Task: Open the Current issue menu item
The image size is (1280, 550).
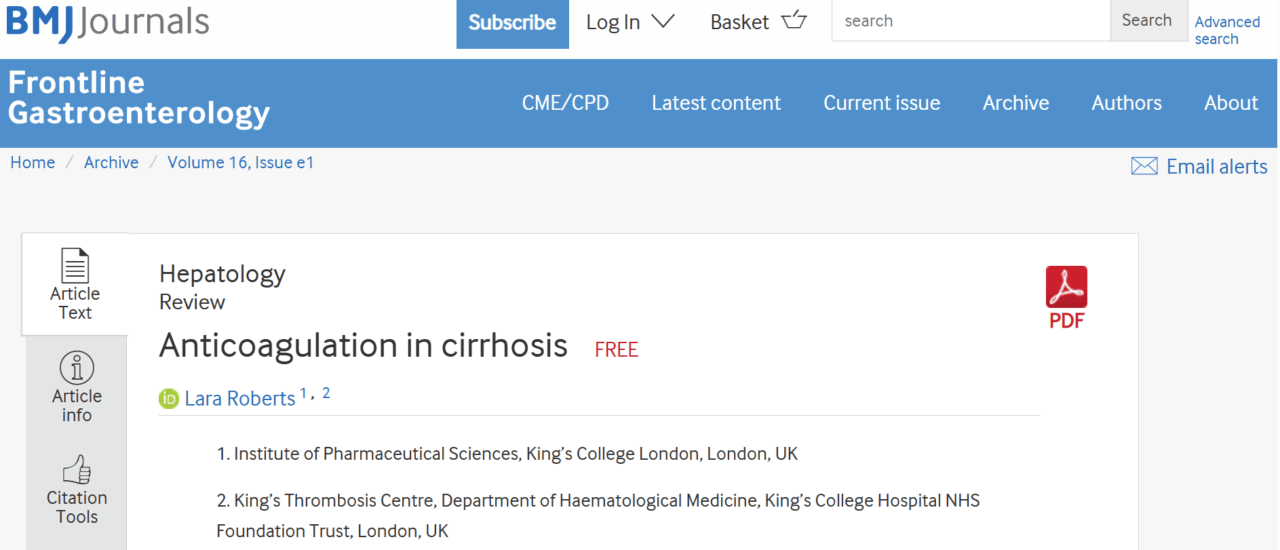Action: (881, 103)
